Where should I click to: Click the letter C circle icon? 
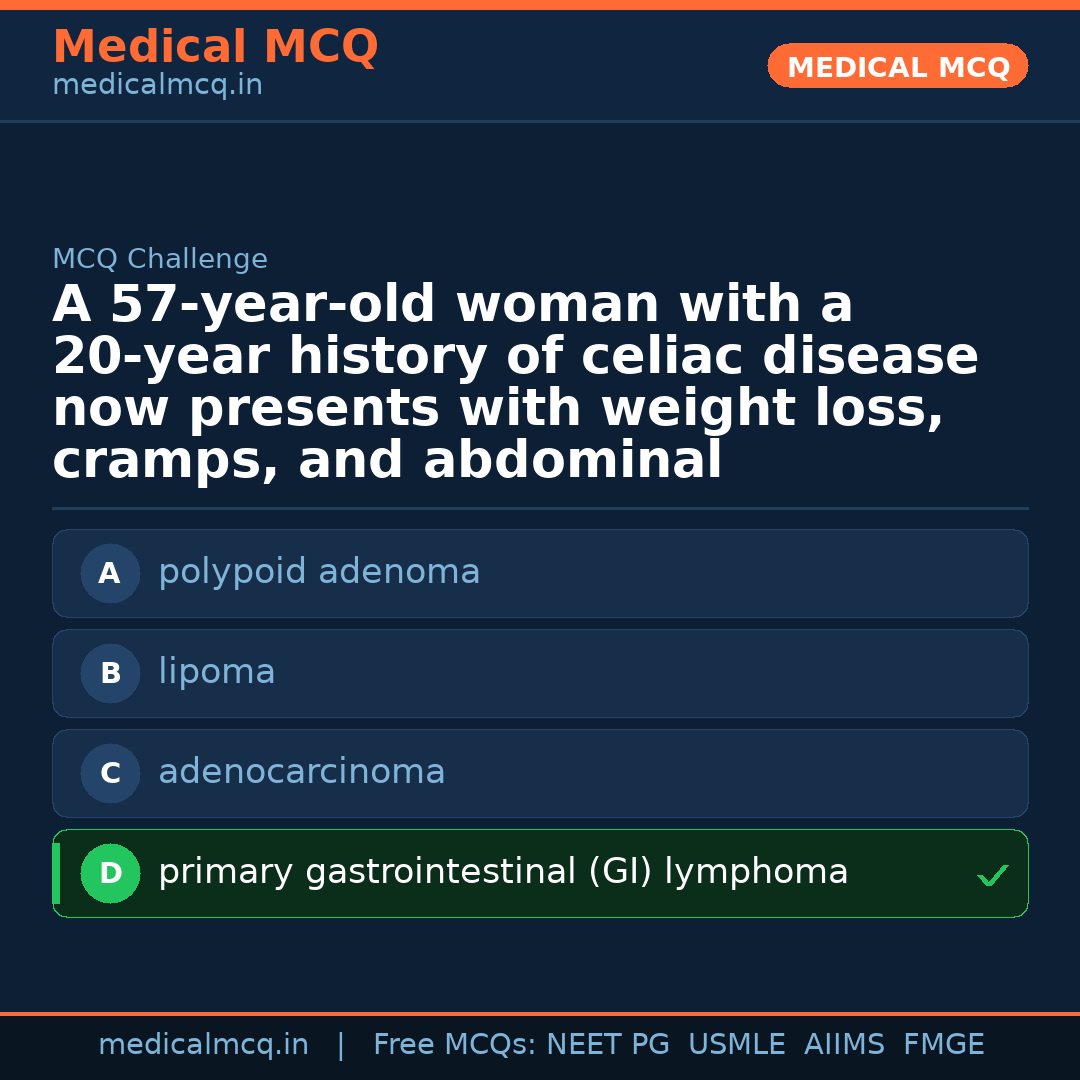(x=110, y=774)
